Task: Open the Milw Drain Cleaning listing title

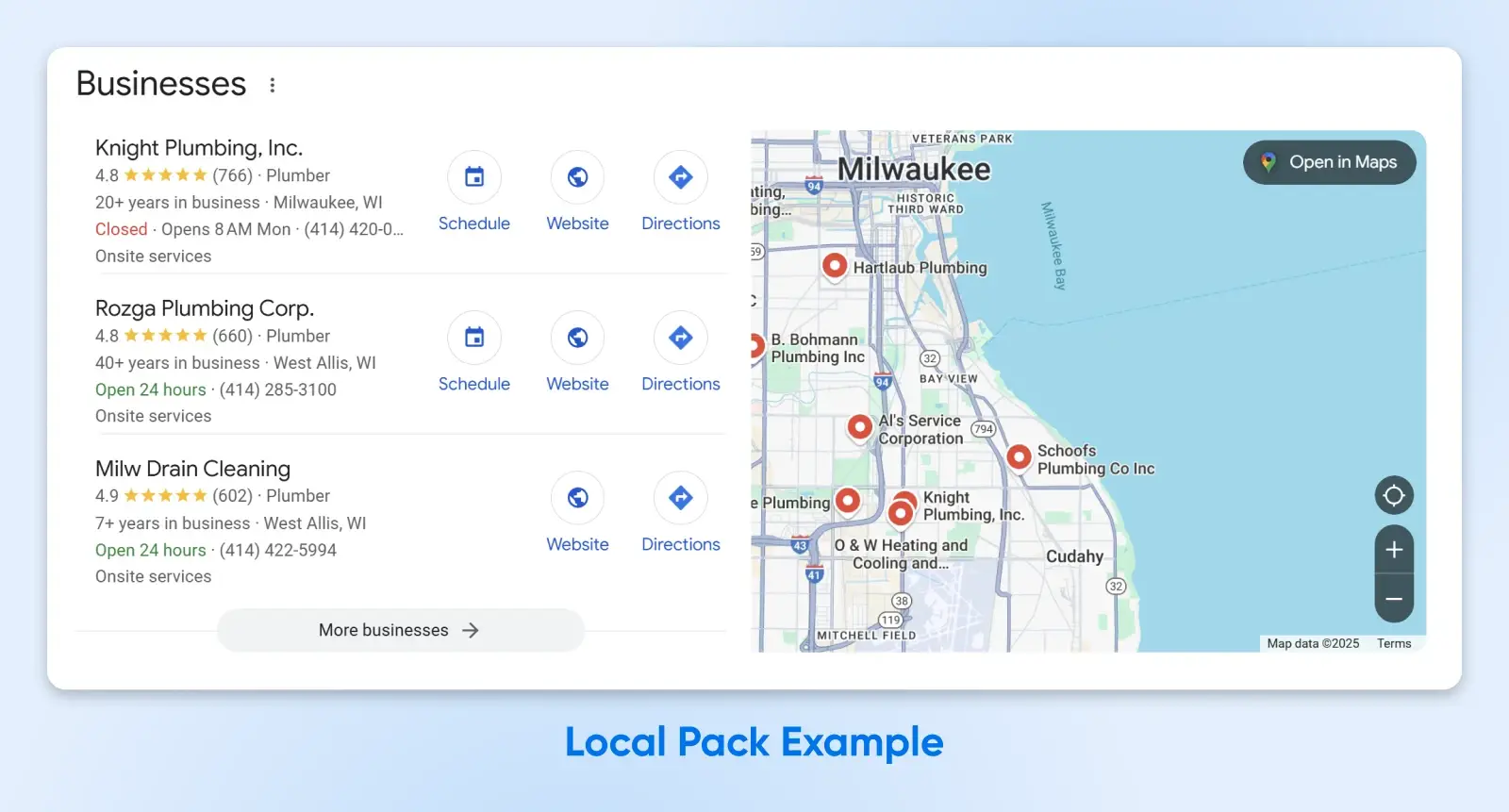Action: click(x=192, y=469)
